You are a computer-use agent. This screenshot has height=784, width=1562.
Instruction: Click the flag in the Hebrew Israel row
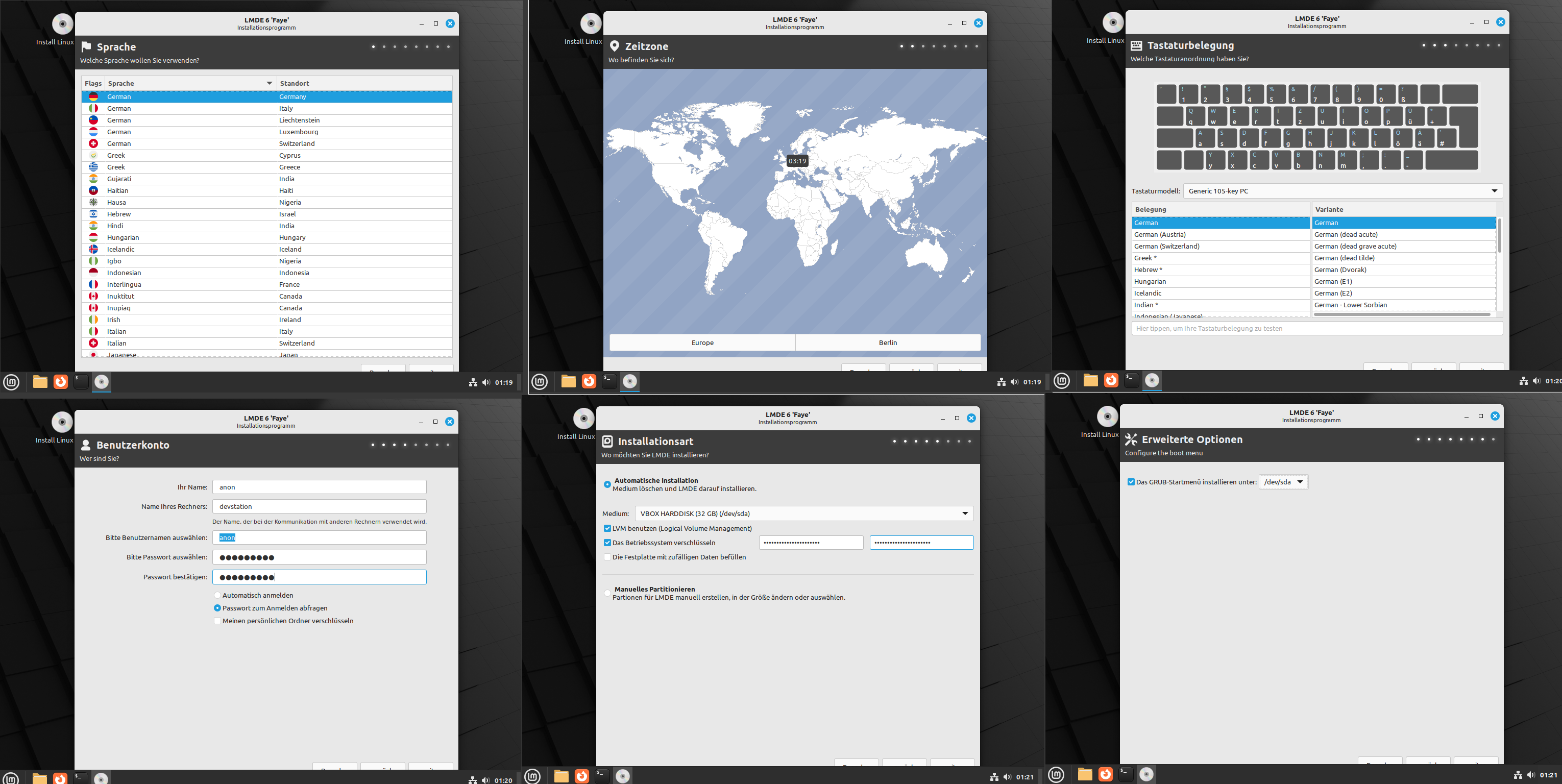pos(93,214)
